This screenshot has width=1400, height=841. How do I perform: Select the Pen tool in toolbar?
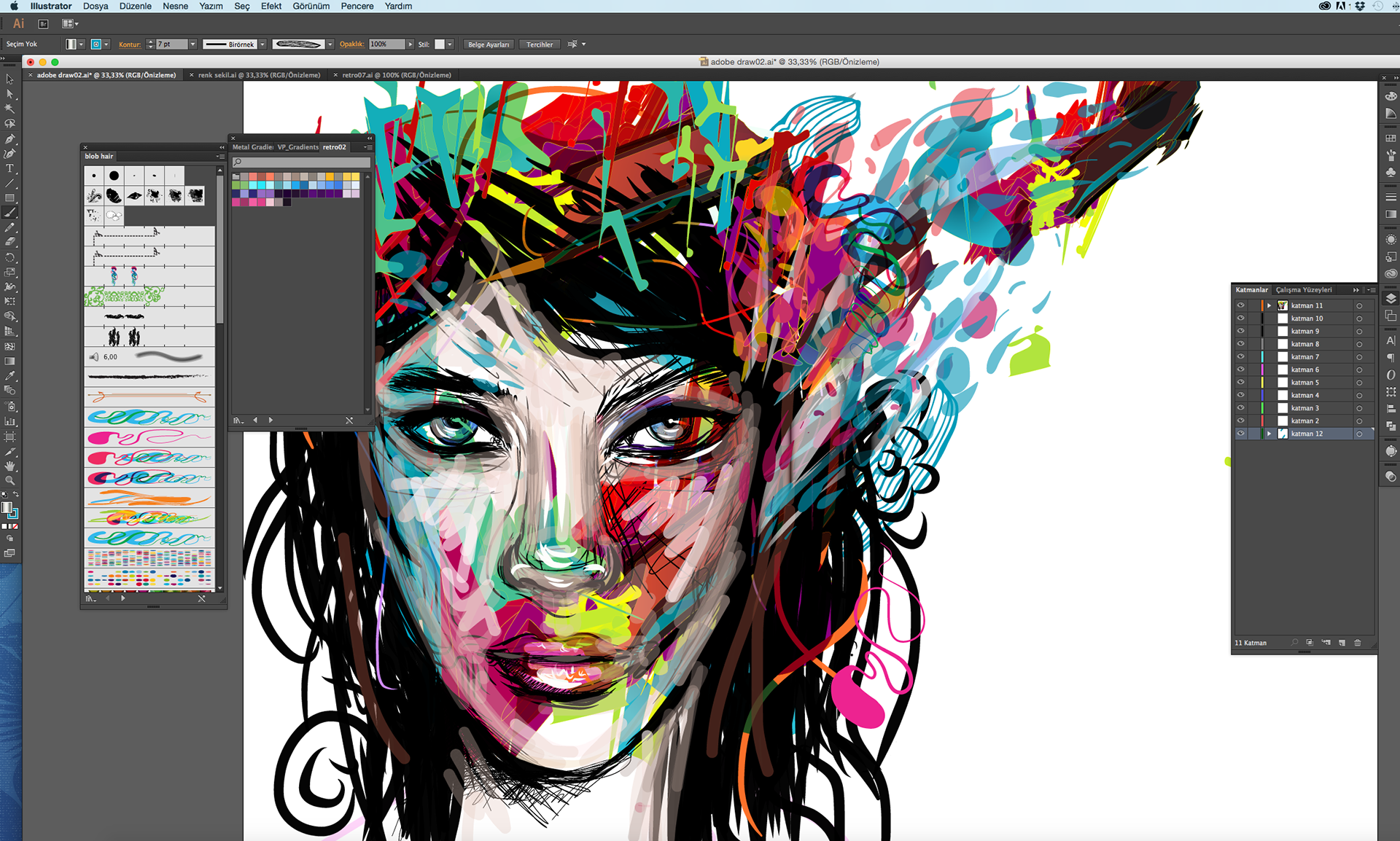[9, 138]
